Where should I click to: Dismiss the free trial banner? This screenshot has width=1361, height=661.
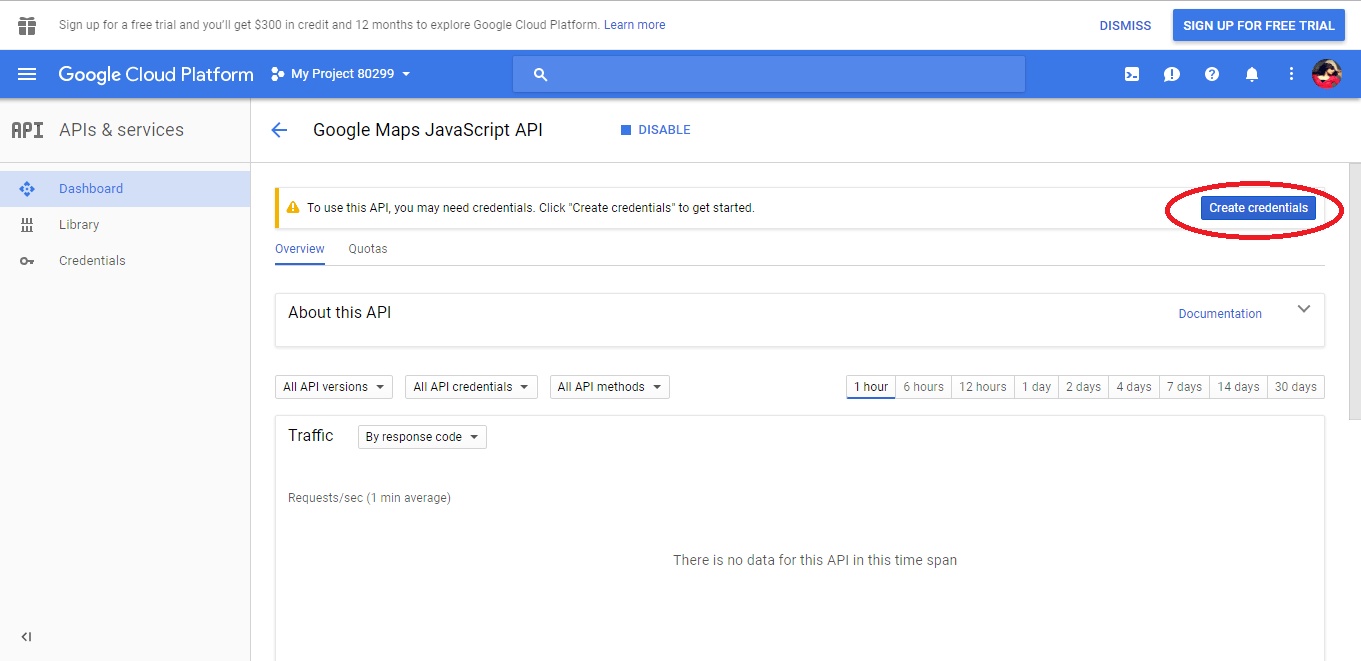[x=1125, y=26]
